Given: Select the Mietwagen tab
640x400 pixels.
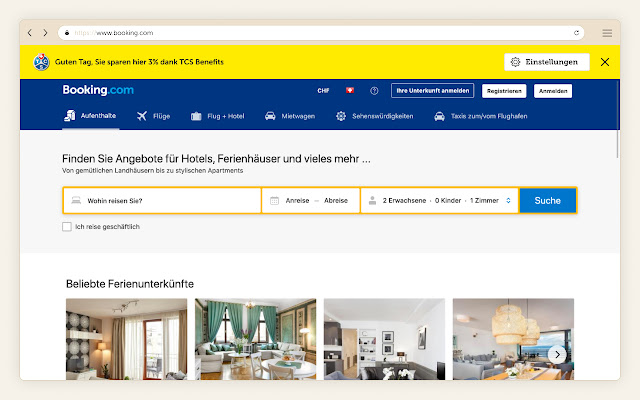Looking at the screenshot, I should 290,116.
